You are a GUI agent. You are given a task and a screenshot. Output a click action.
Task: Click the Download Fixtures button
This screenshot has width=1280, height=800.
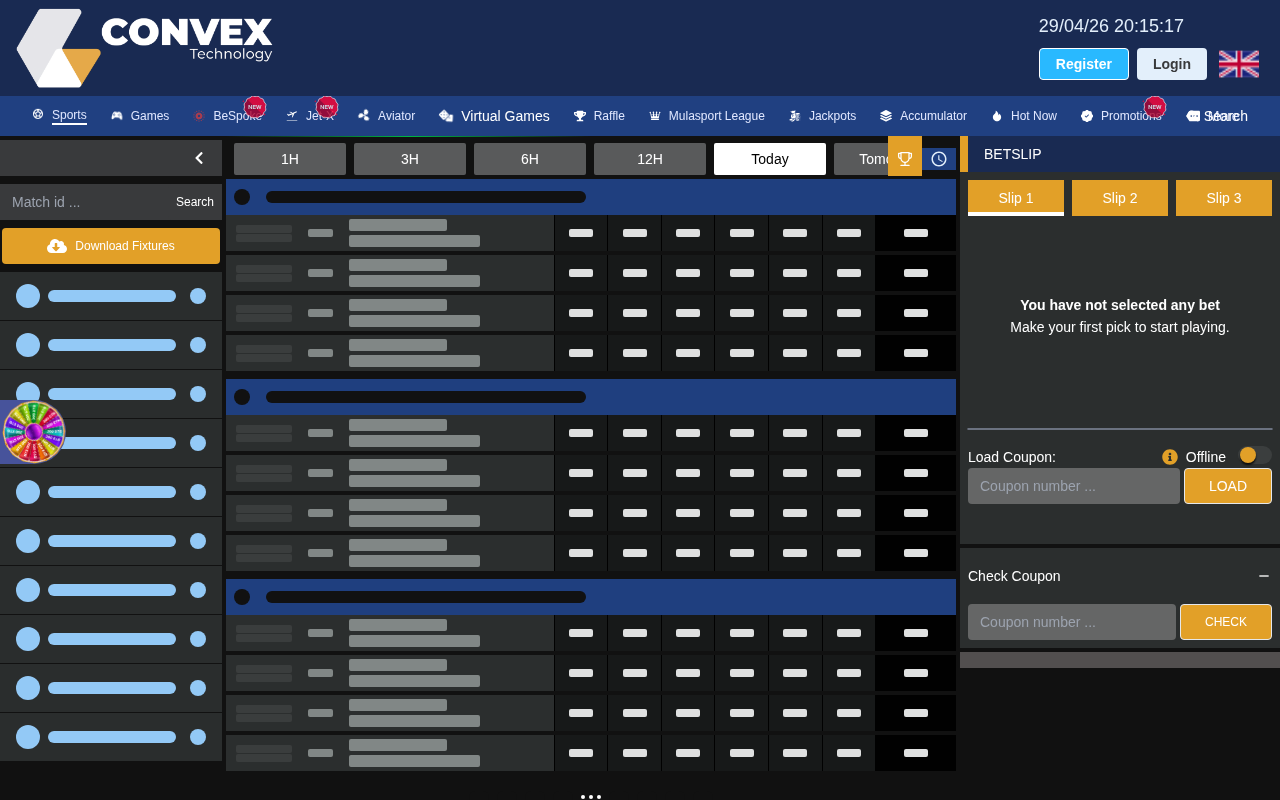111,246
